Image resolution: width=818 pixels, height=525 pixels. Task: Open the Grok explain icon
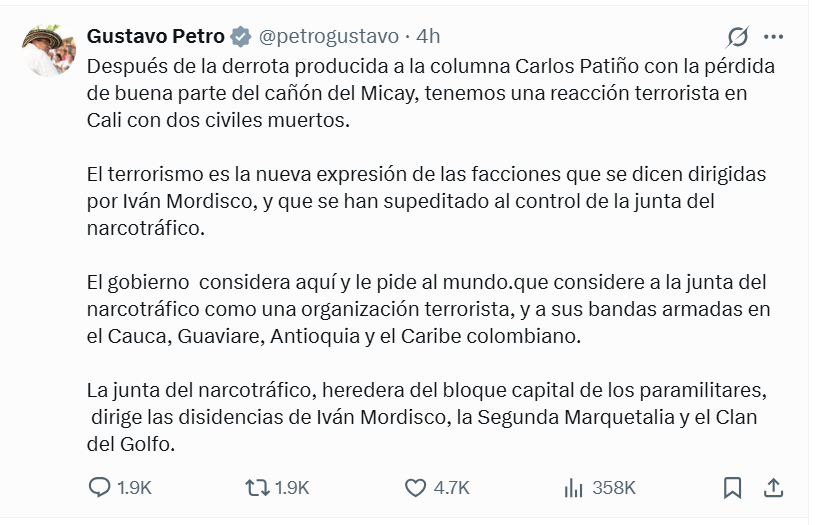click(x=738, y=37)
